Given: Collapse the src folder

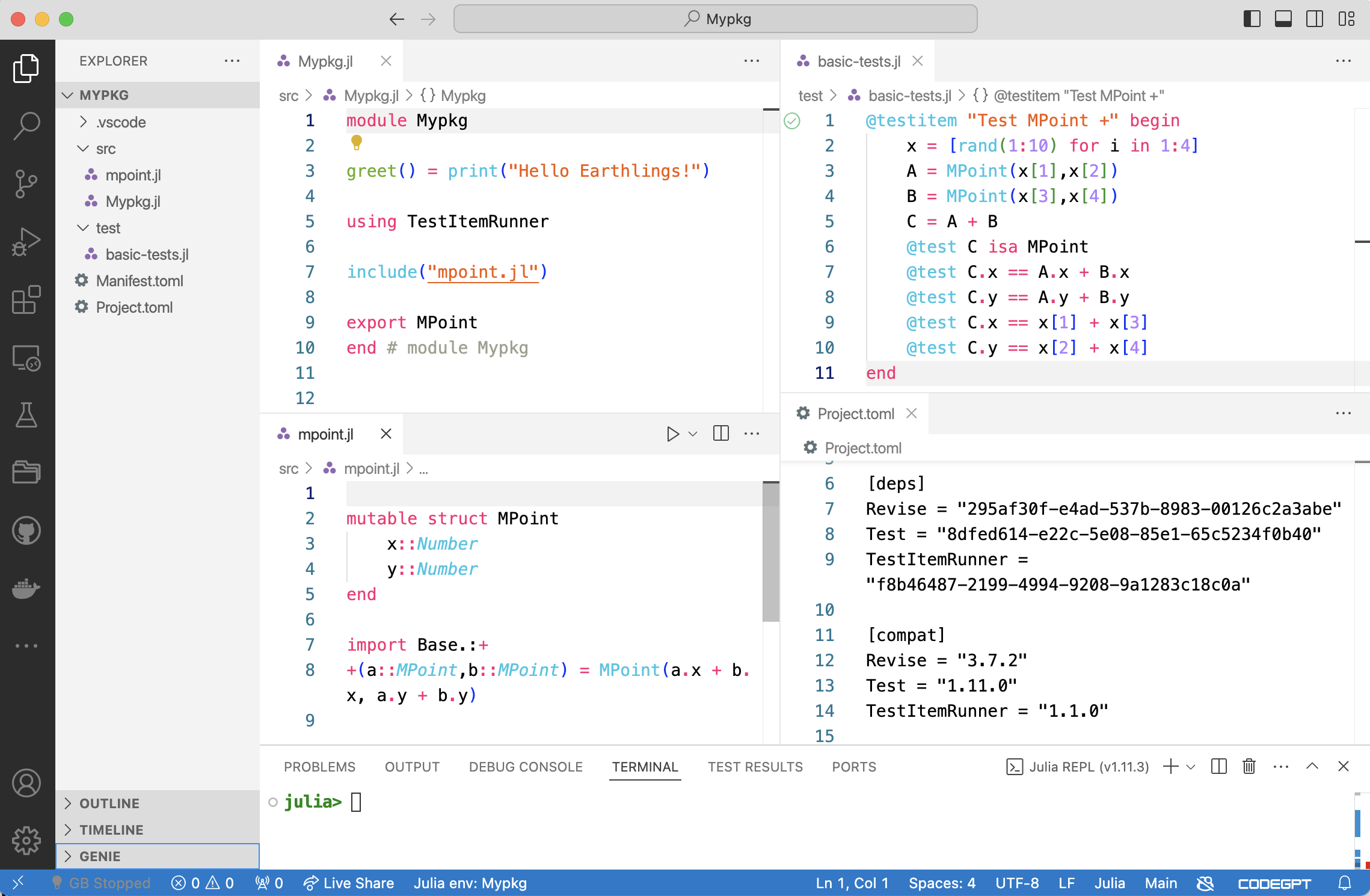Looking at the screenshot, I should (x=158, y=149).
